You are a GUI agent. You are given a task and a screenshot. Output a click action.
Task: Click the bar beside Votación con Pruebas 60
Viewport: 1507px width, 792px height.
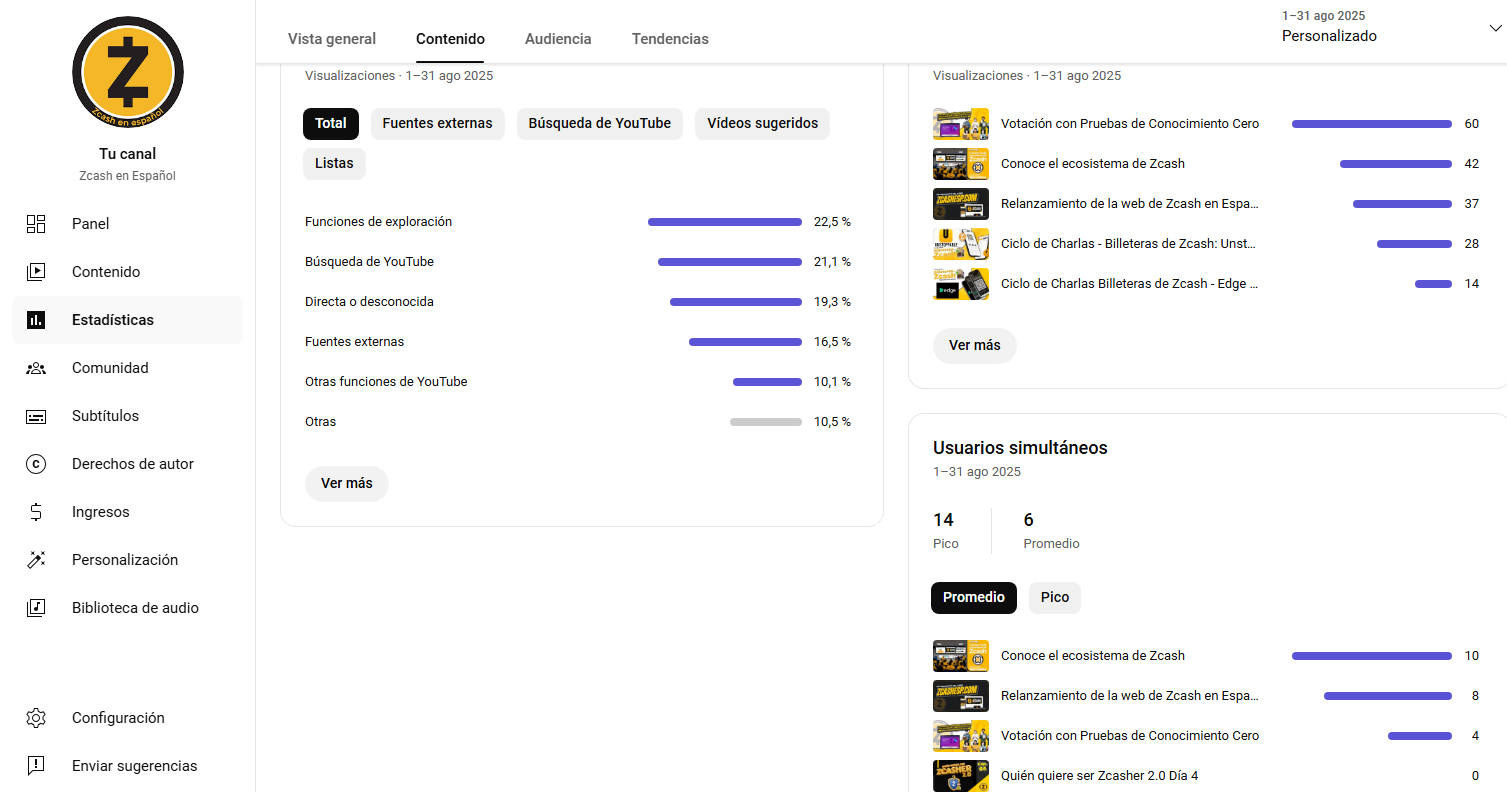[x=1372, y=124]
